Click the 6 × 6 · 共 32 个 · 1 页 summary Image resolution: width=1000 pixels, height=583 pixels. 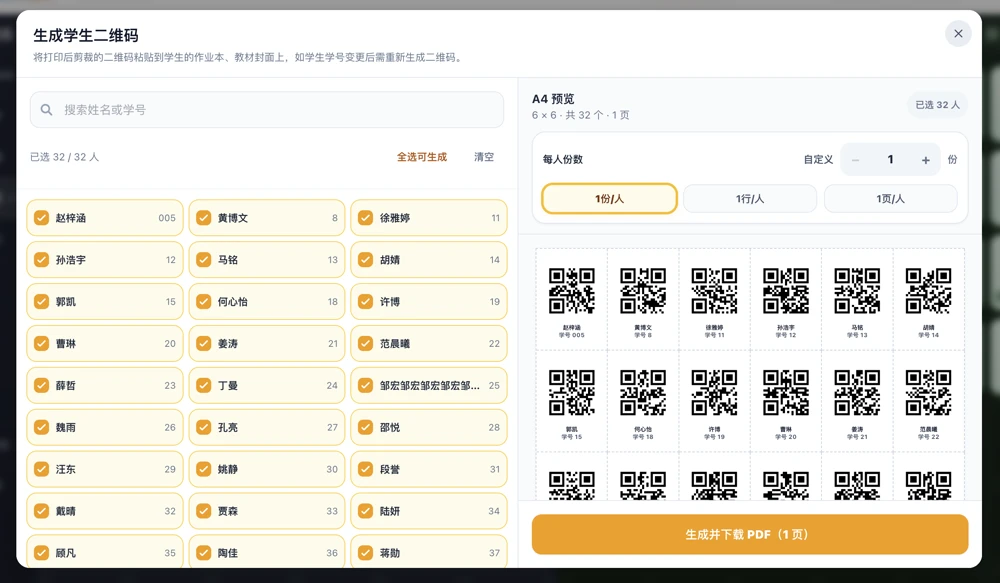580,115
